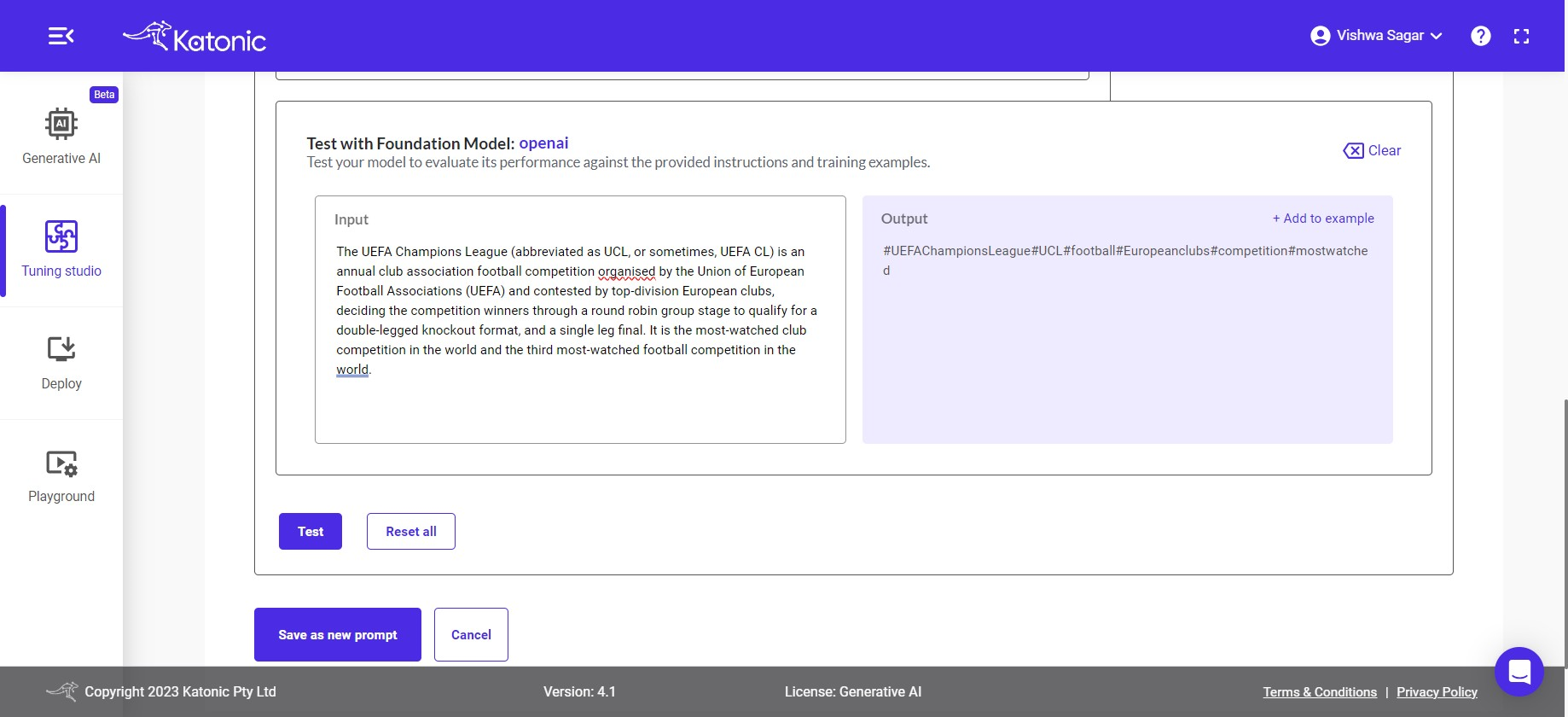Click License: Generative AI footer text

(853, 691)
